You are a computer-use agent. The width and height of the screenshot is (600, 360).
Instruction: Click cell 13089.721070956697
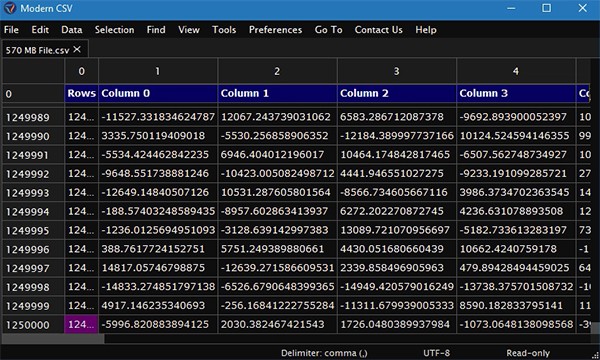396,230
